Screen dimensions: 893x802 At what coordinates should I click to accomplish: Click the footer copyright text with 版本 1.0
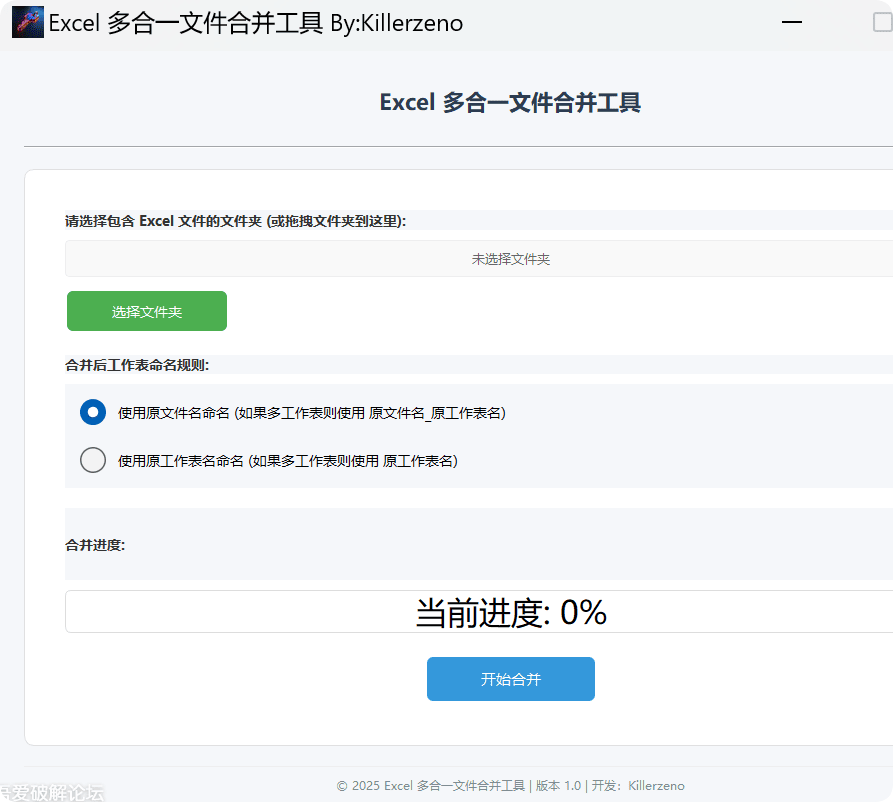pyautogui.click(x=510, y=786)
